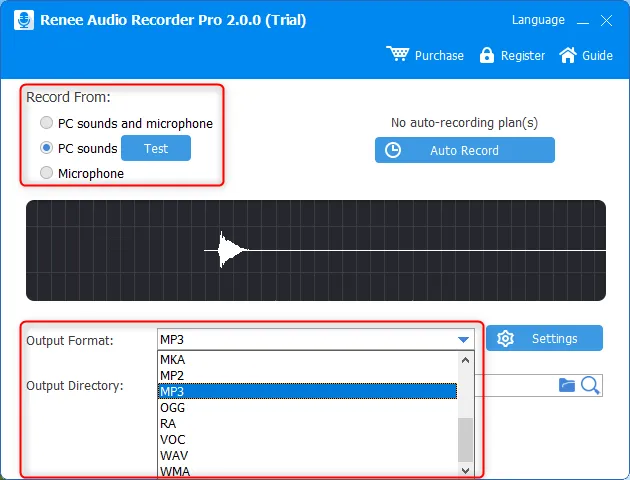Choose MP2 from the format list
Image resolution: width=630 pixels, height=480 pixels.
click(x=307, y=375)
